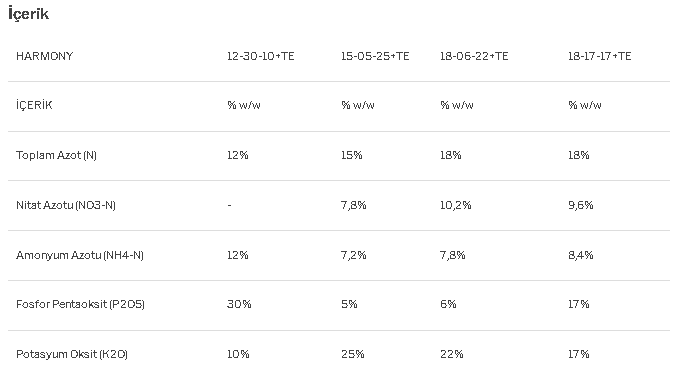Click the 15% total nitrogen value

click(351, 155)
